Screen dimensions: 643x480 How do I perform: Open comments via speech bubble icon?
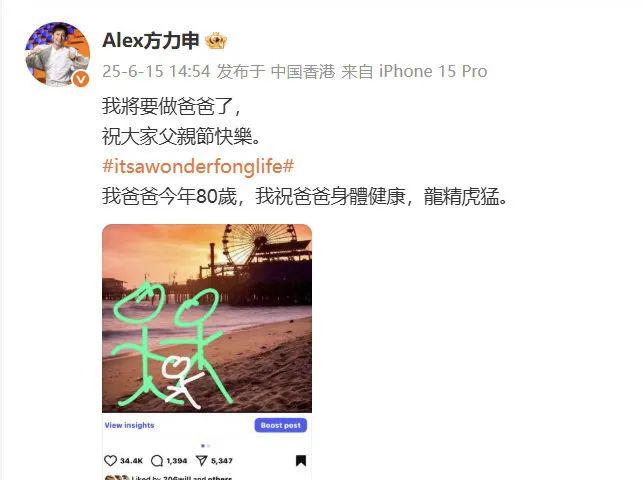(157, 461)
